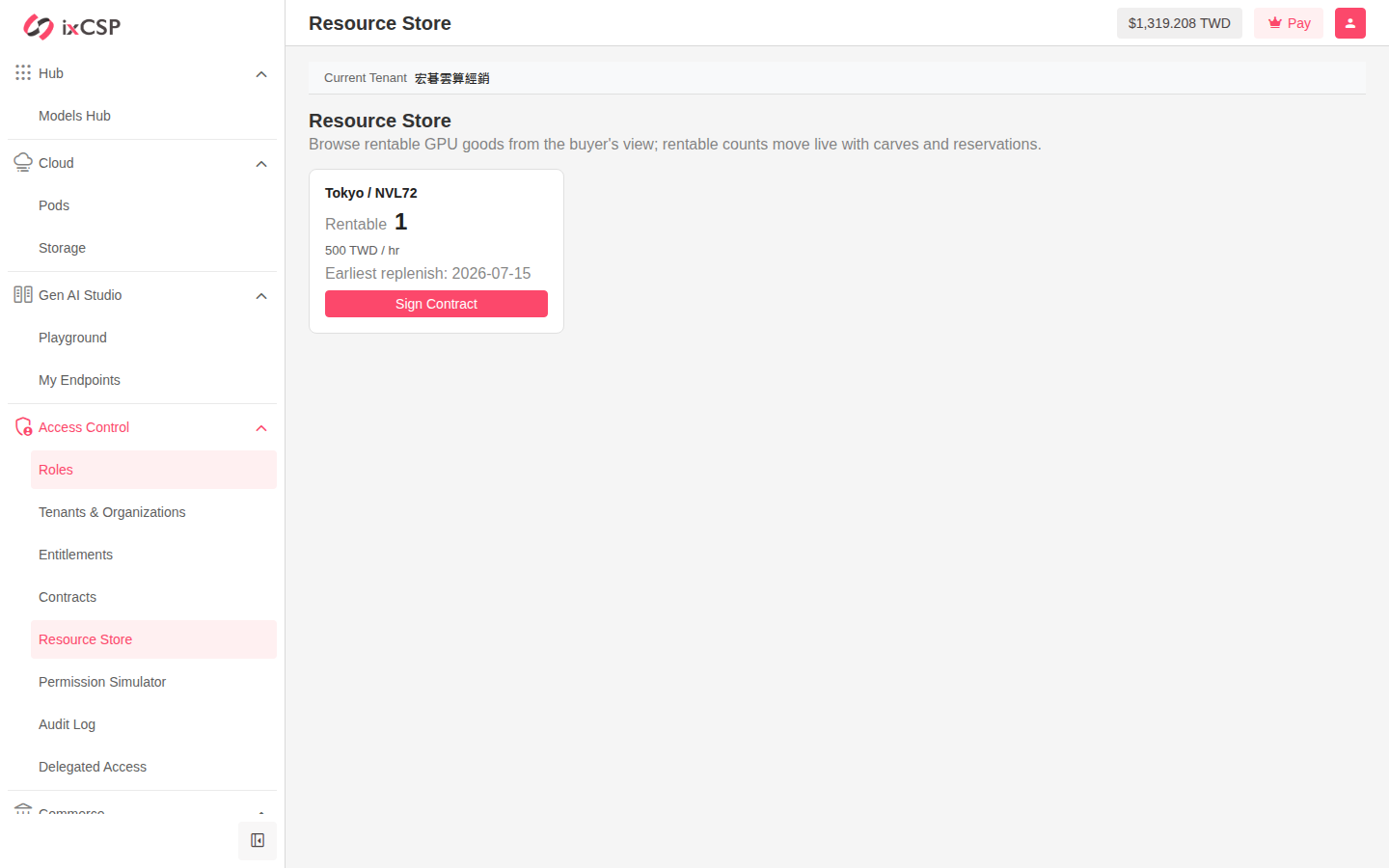Open the Playground

coord(153,338)
